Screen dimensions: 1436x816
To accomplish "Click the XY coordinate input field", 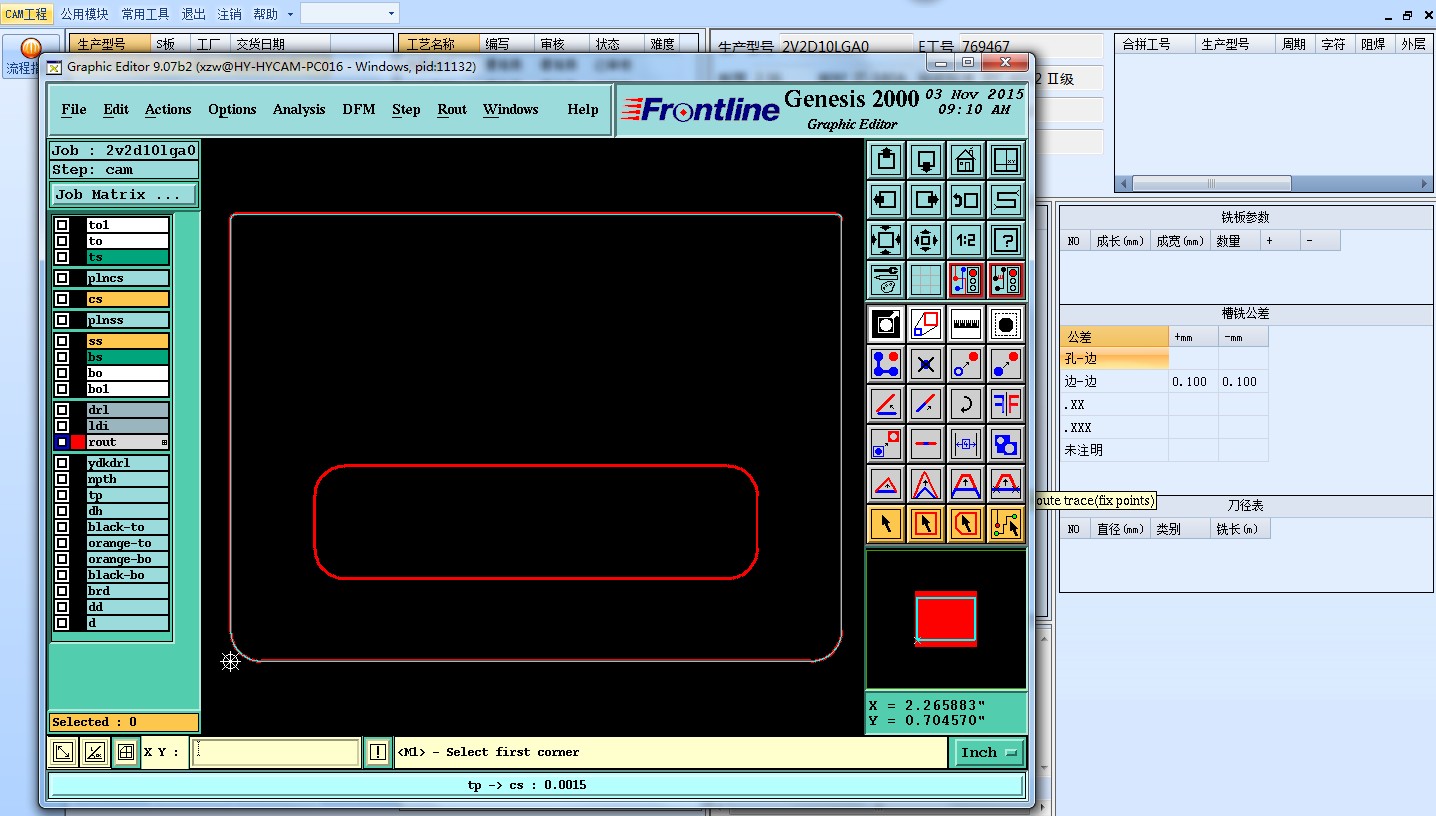I will pos(275,752).
